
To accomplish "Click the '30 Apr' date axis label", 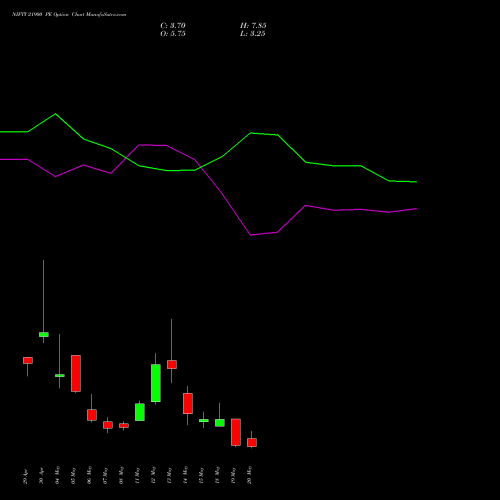I will (42, 476).
